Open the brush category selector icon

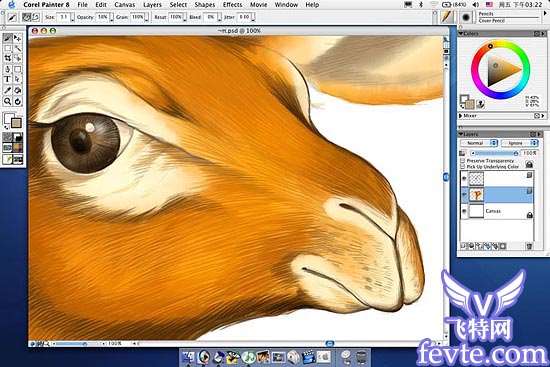click(447, 17)
